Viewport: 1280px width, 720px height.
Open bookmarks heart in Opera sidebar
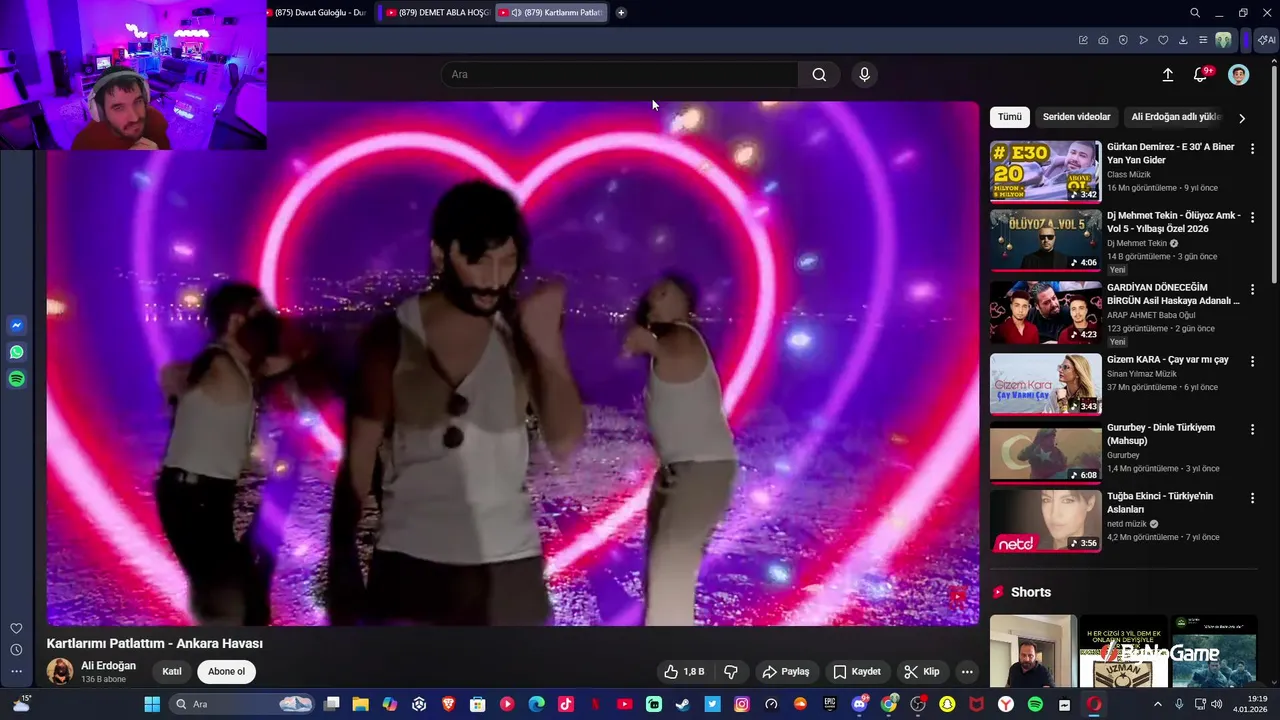16,628
